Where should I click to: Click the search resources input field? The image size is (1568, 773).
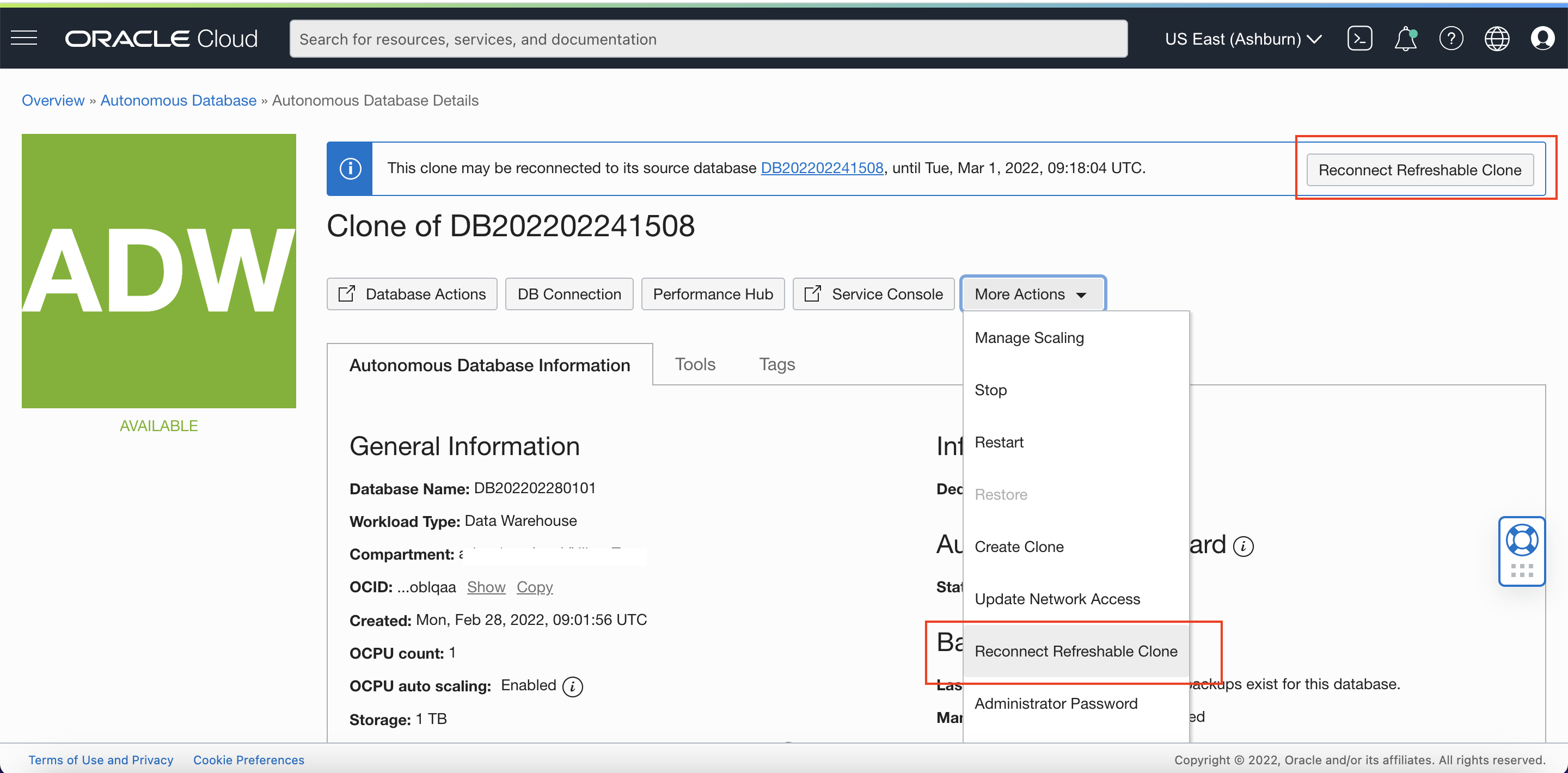(708, 39)
